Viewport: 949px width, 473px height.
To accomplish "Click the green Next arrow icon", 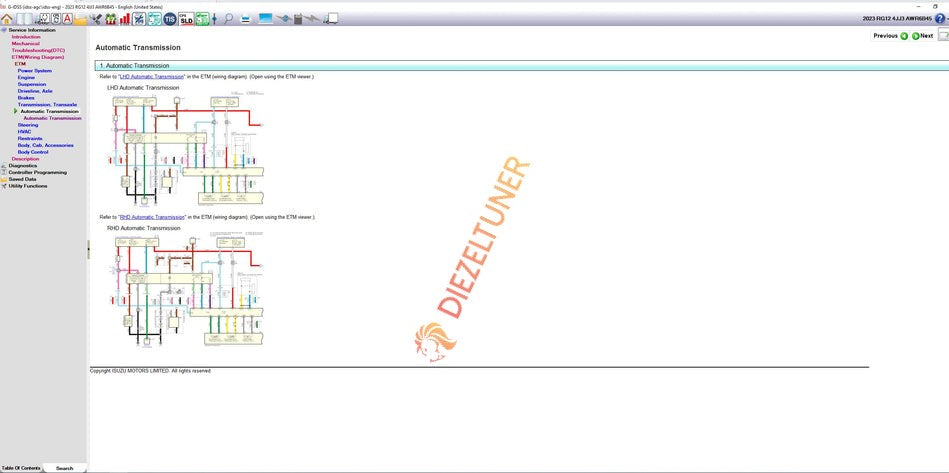I will click(915, 36).
